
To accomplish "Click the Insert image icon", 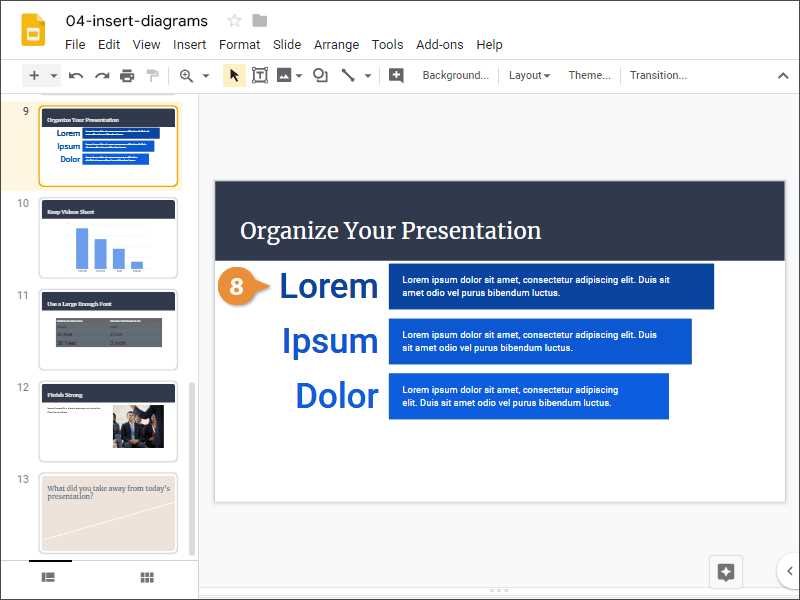I will 284,76.
